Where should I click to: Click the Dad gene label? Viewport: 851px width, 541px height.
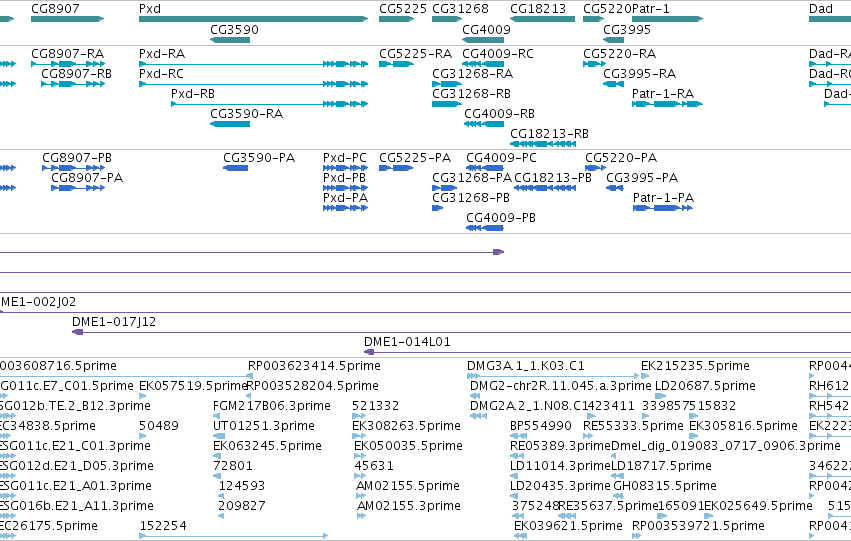pyautogui.click(x=821, y=9)
